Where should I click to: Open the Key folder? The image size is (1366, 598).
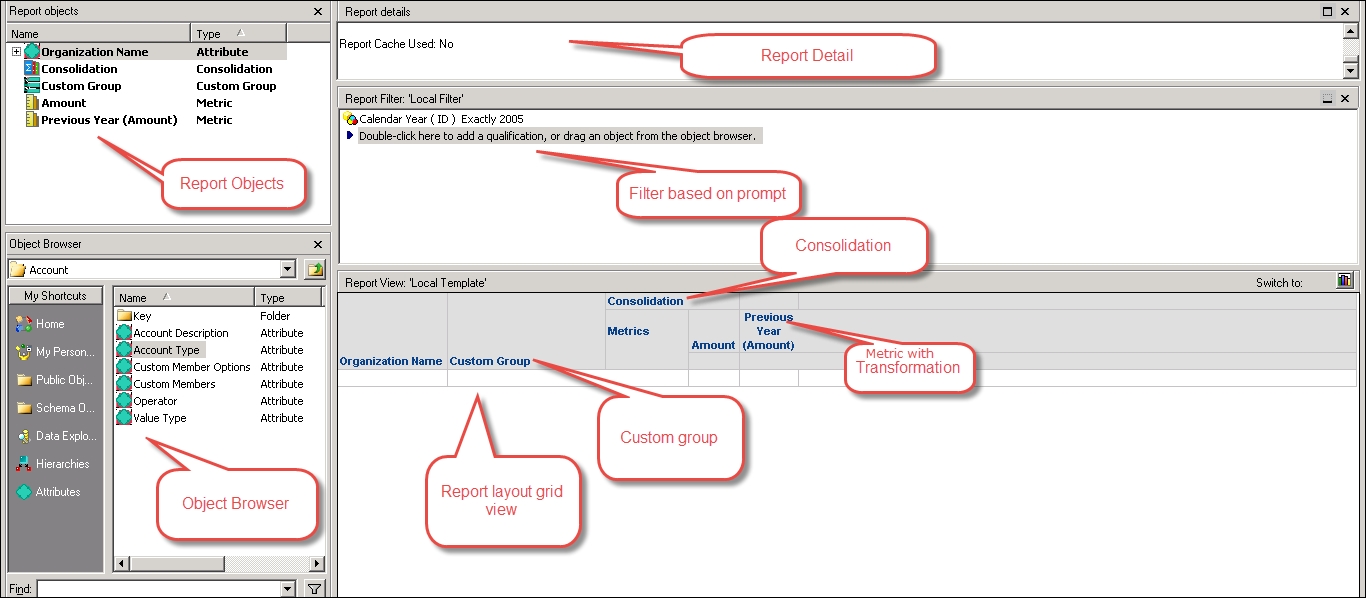[134, 316]
